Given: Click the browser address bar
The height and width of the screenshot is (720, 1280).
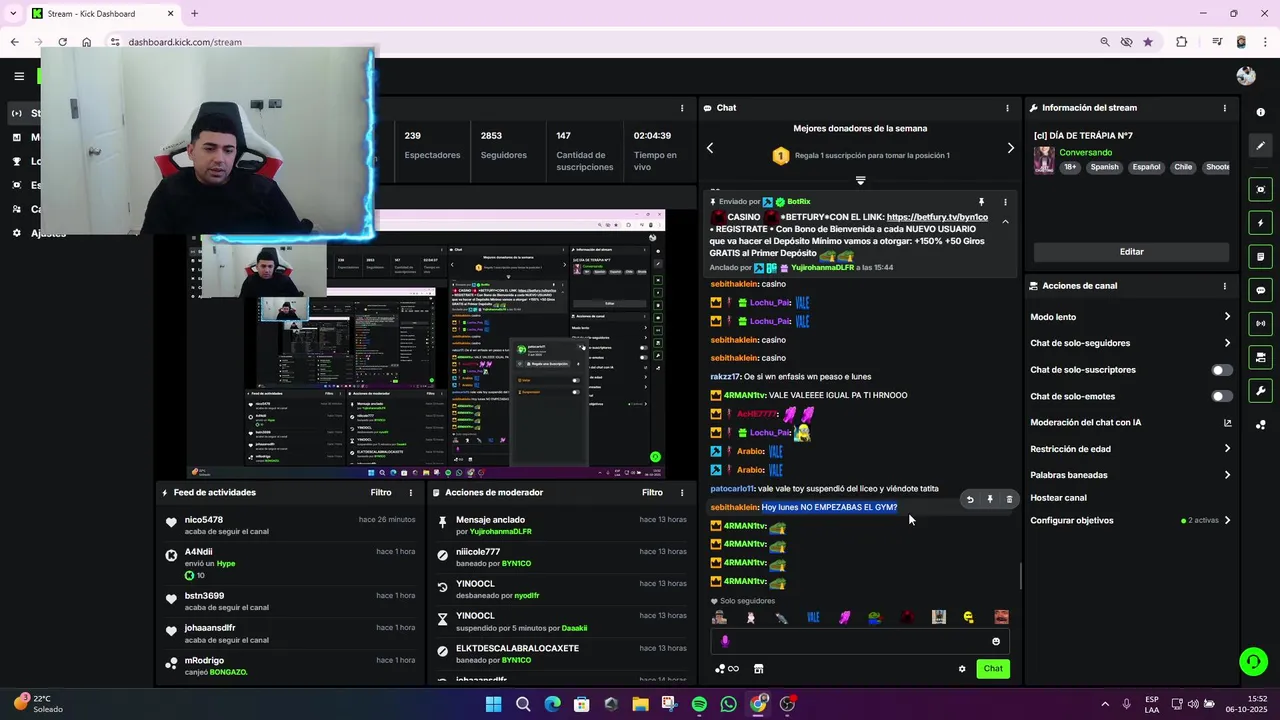Looking at the screenshot, I should pos(600,42).
